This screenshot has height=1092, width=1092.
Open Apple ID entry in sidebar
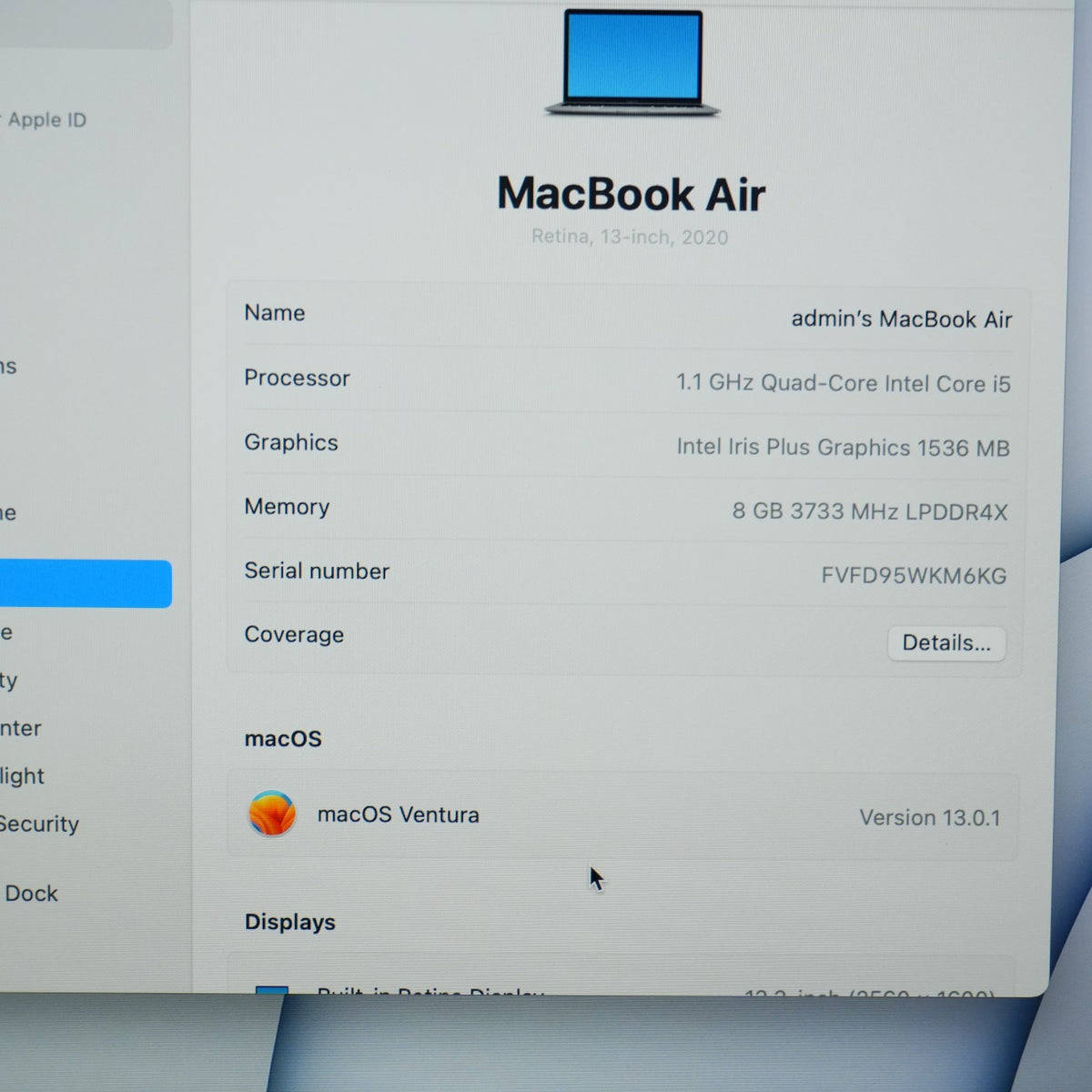point(45,120)
